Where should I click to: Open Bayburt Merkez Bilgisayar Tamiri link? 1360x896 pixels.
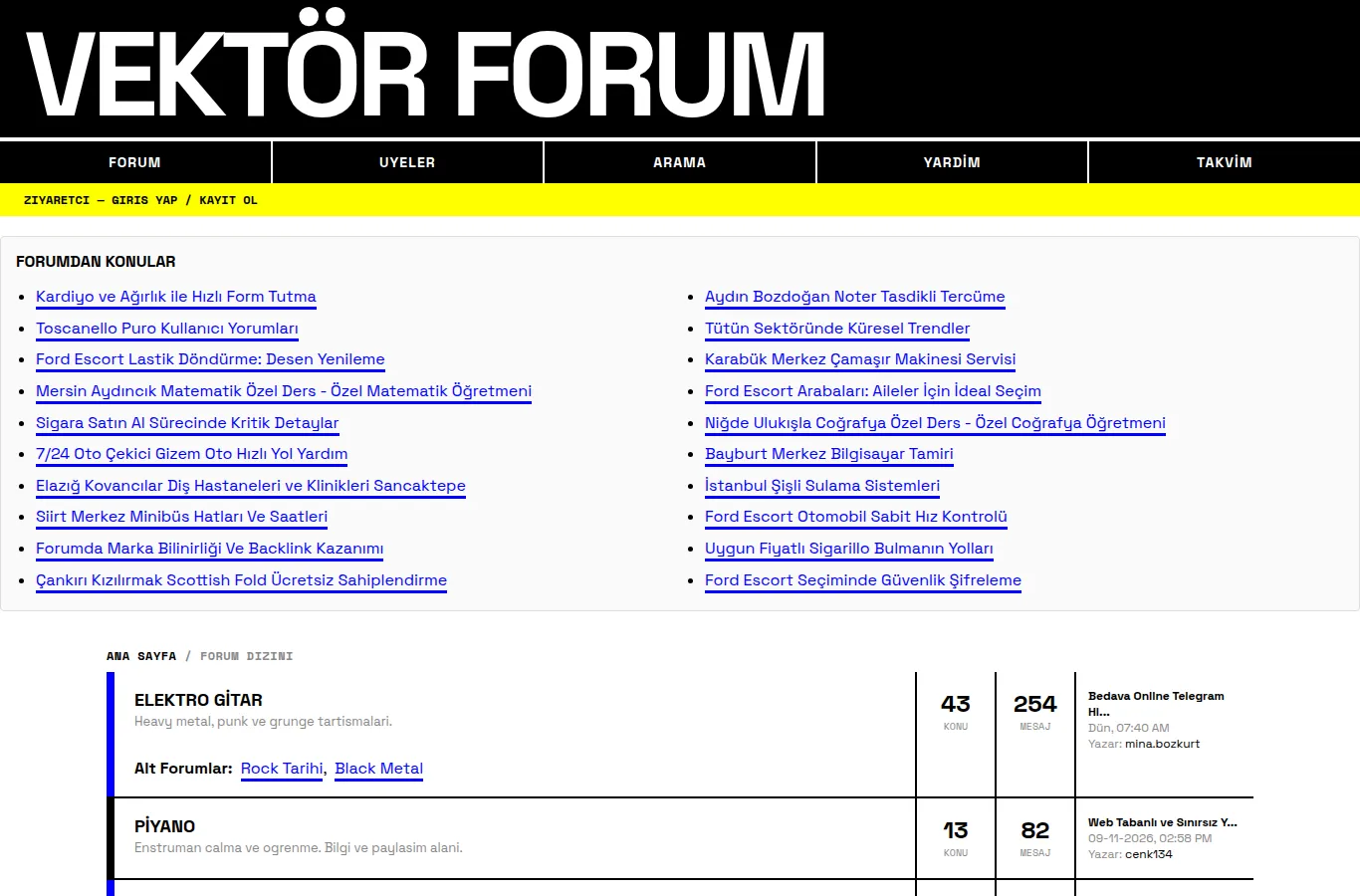pos(829,454)
